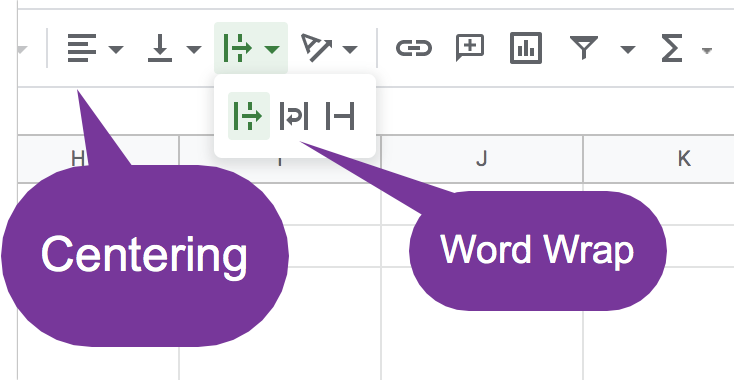
Task: Open the horizontal align dropdown arrow
Action: tap(116, 49)
